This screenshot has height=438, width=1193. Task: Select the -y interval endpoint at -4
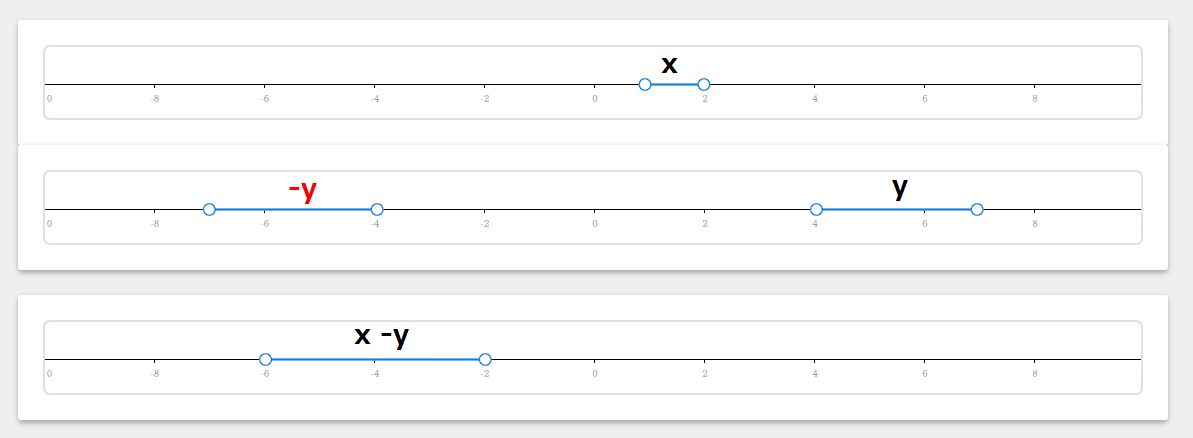pyautogui.click(x=377, y=209)
